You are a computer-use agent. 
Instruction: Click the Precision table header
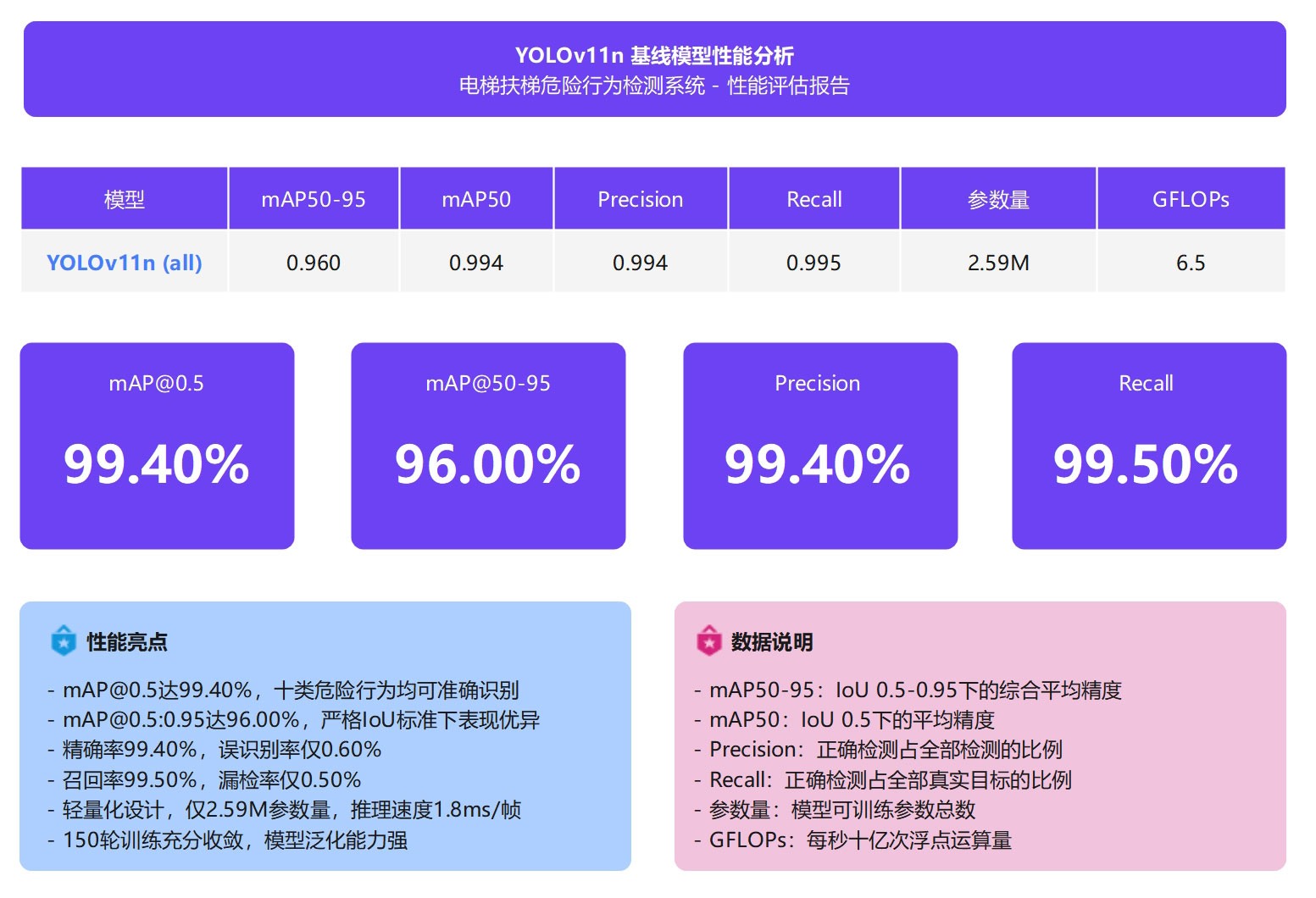pyautogui.click(x=641, y=199)
